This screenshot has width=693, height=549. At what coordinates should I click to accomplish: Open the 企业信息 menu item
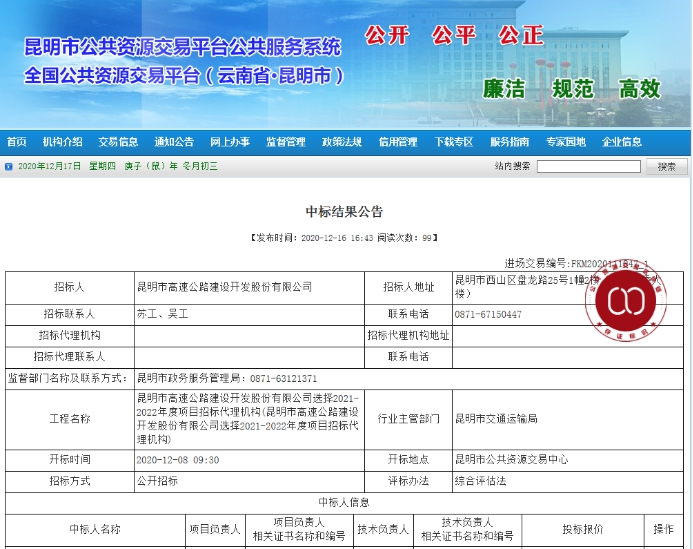pyautogui.click(x=622, y=142)
